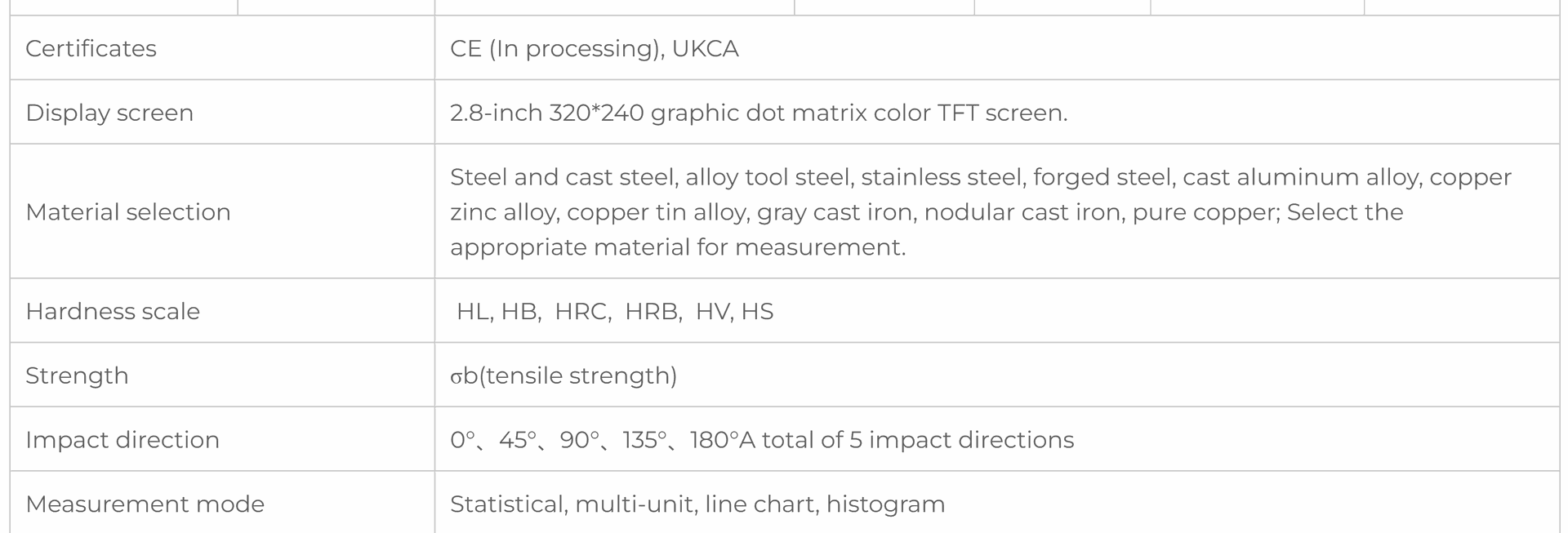The image size is (1568, 533).
Task: Click the "45°" impact direction value
Action: click(x=517, y=440)
